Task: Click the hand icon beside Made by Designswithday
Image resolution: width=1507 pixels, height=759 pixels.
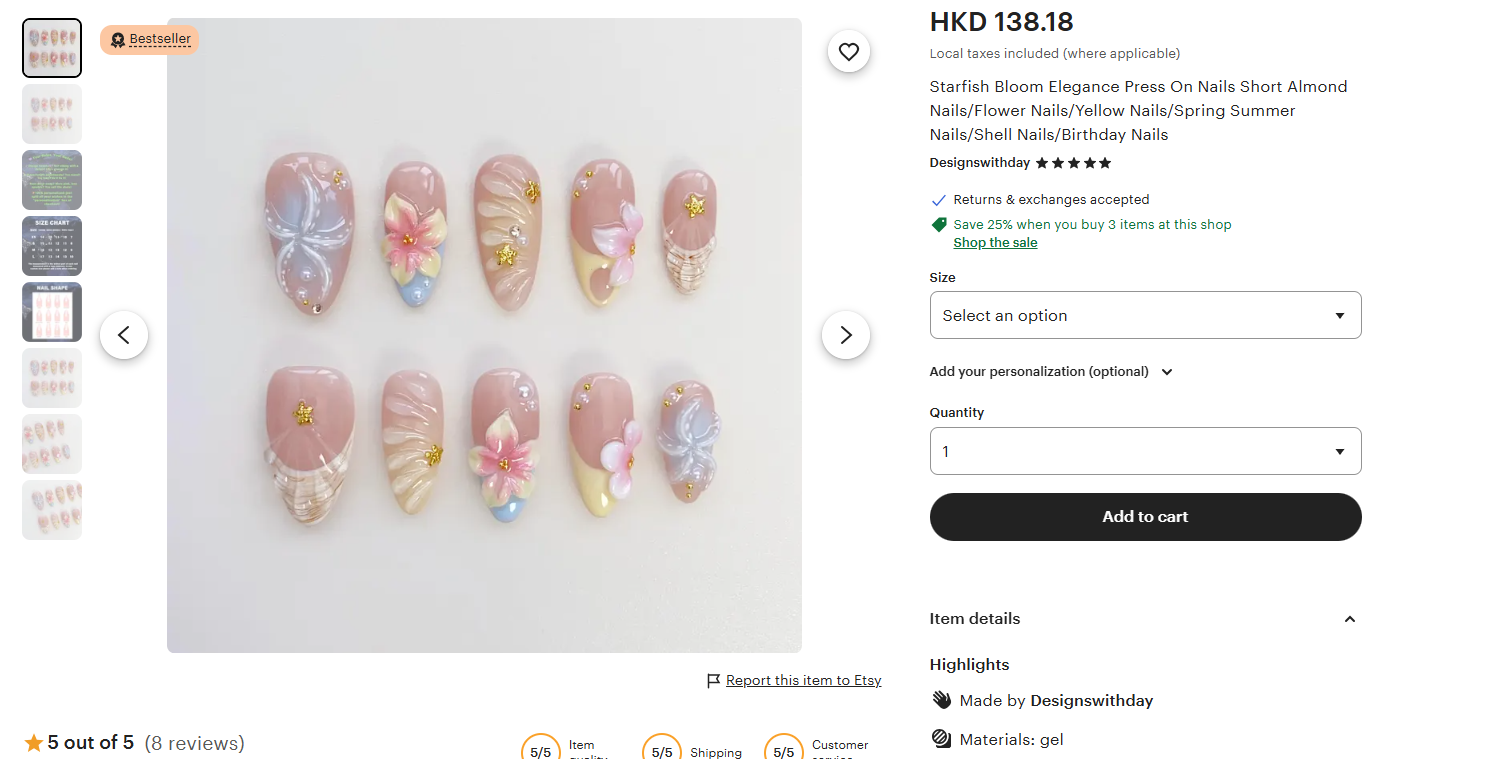Action: point(940,700)
